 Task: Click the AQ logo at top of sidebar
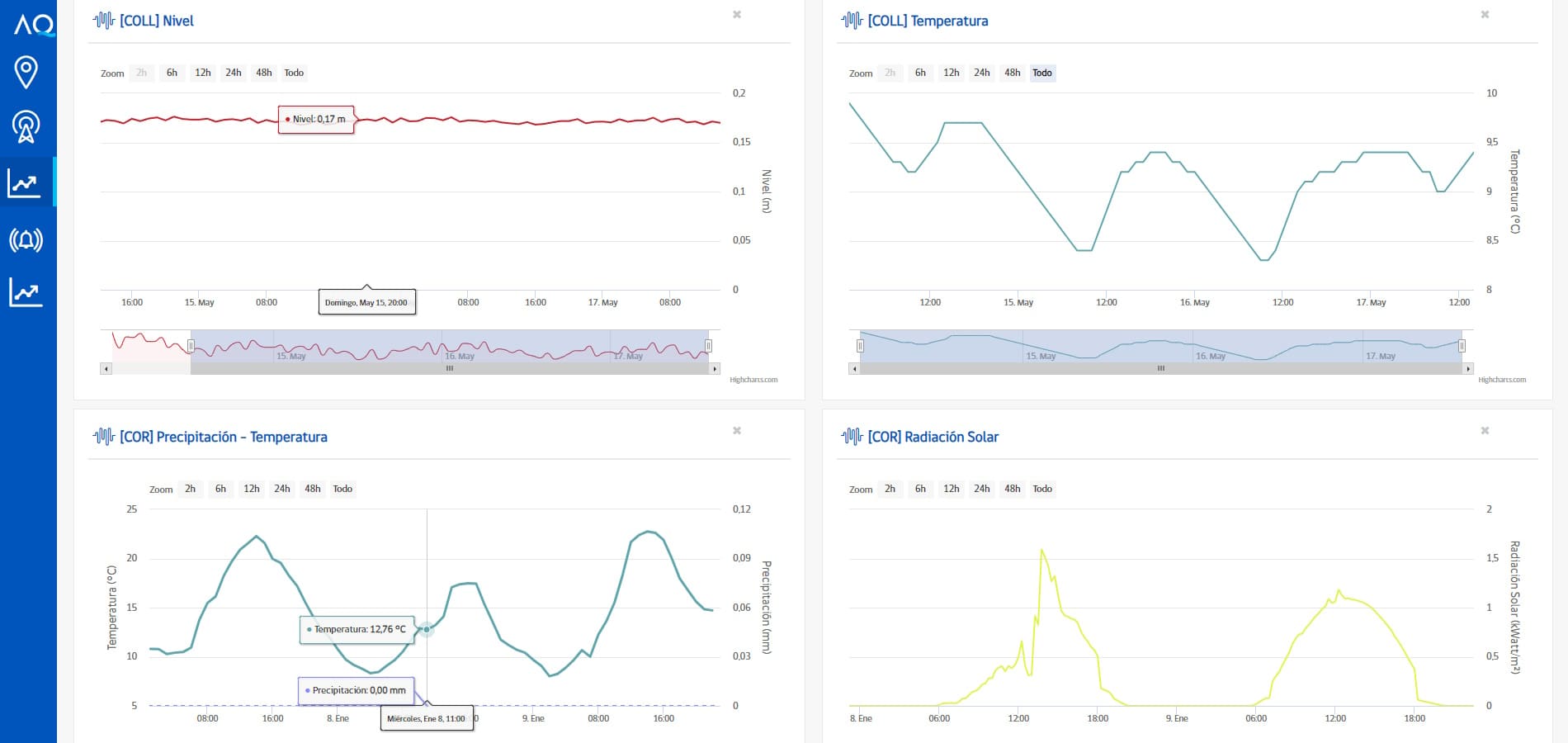pyautogui.click(x=34, y=25)
